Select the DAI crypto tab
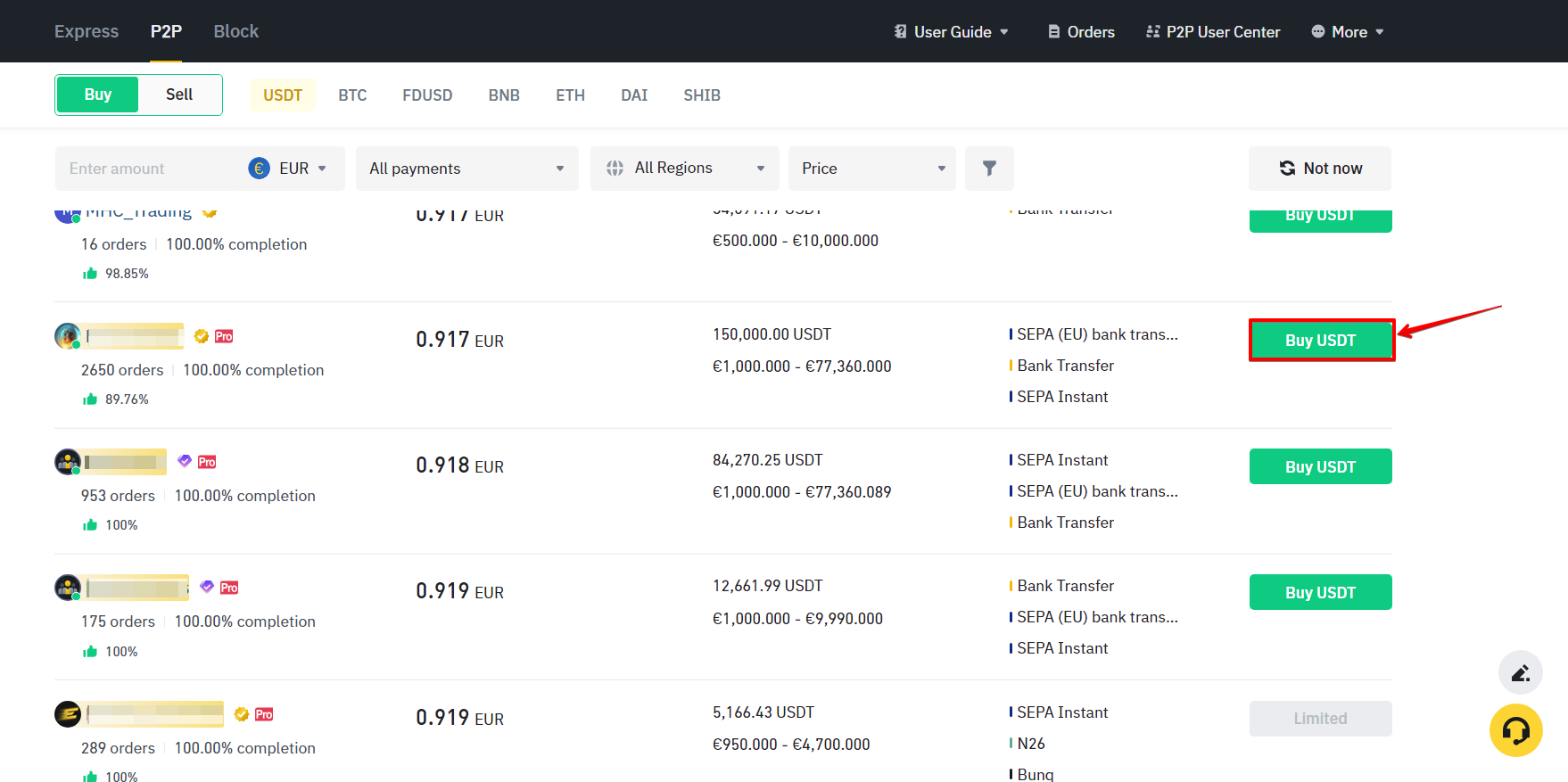Image resolution: width=1568 pixels, height=782 pixels. point(634,95)
